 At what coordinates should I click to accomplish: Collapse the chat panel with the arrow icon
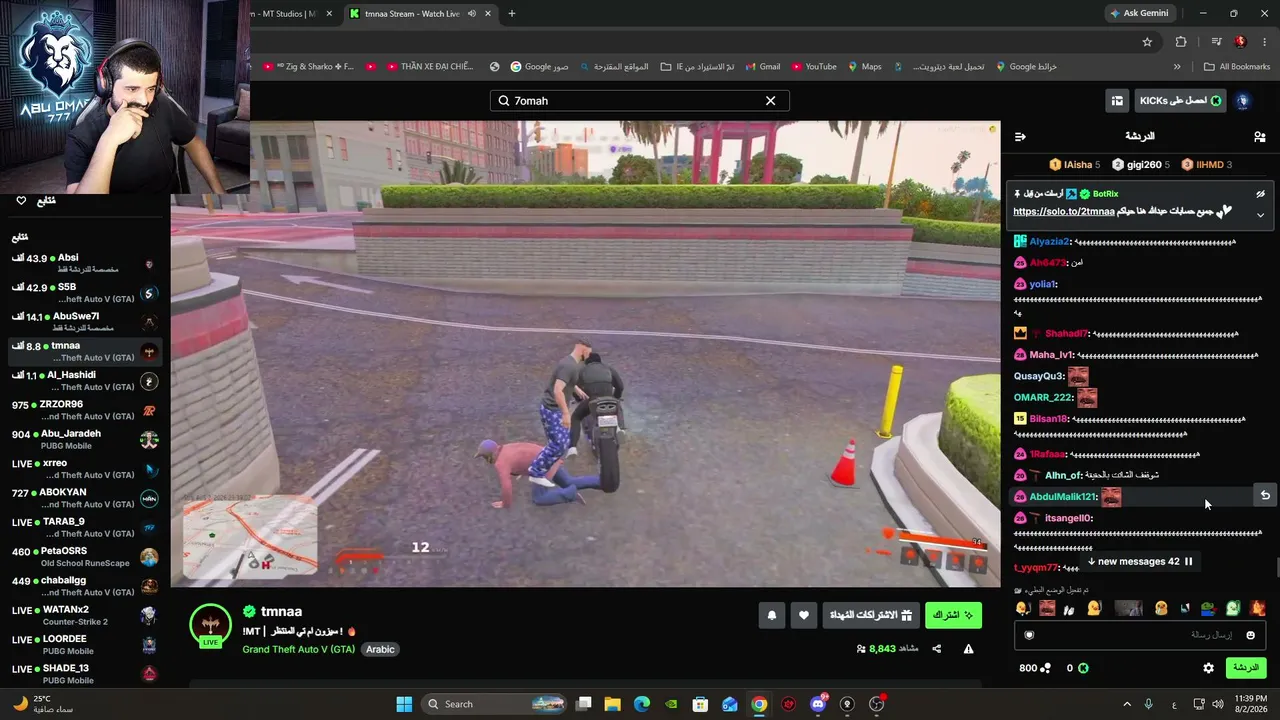(1020, 137)
